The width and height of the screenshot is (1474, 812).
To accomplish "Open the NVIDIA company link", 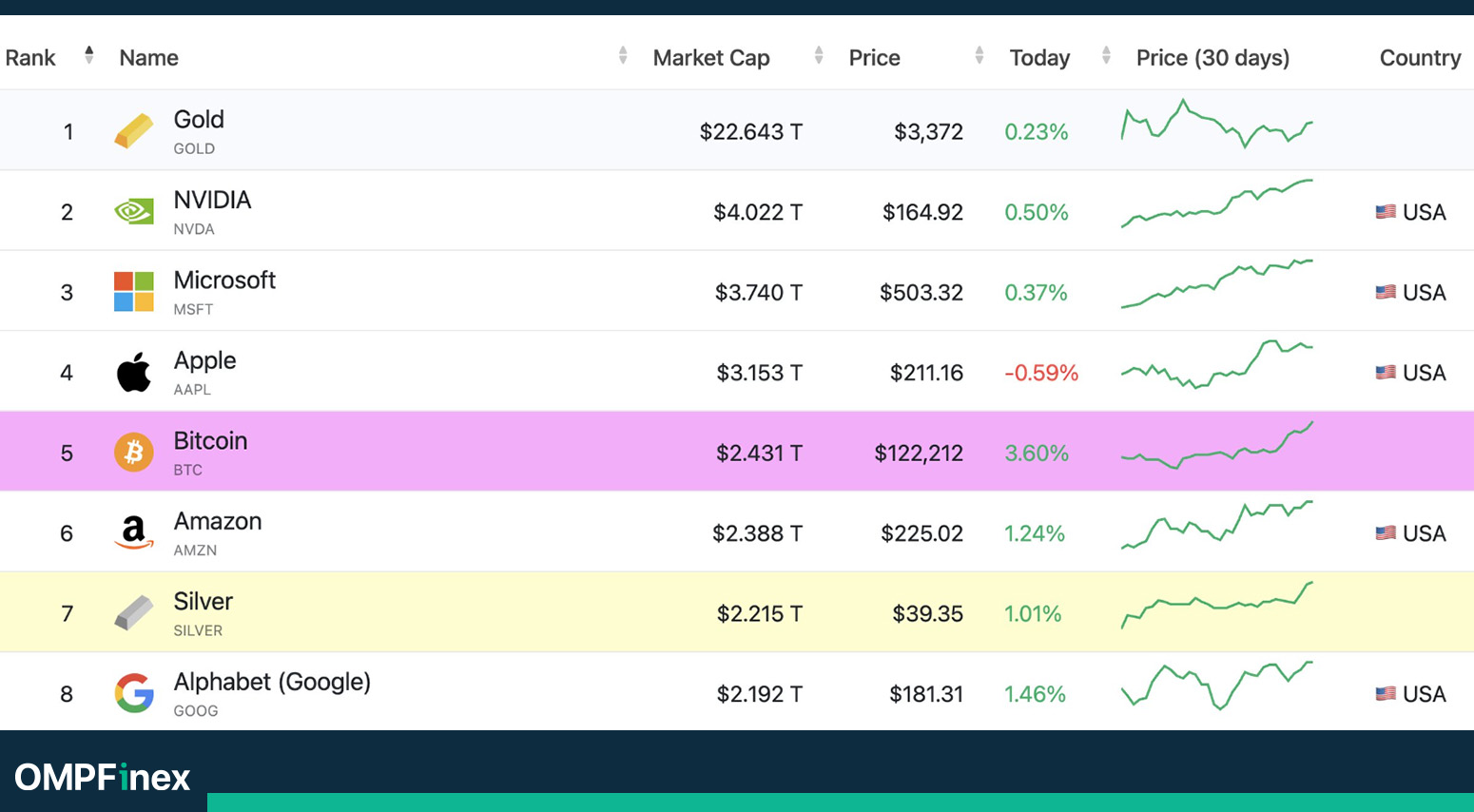I will 212,200.
